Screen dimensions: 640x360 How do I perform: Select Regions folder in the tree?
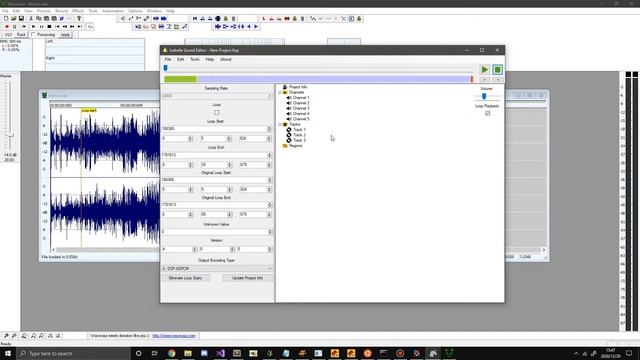[x=296, y=146]
